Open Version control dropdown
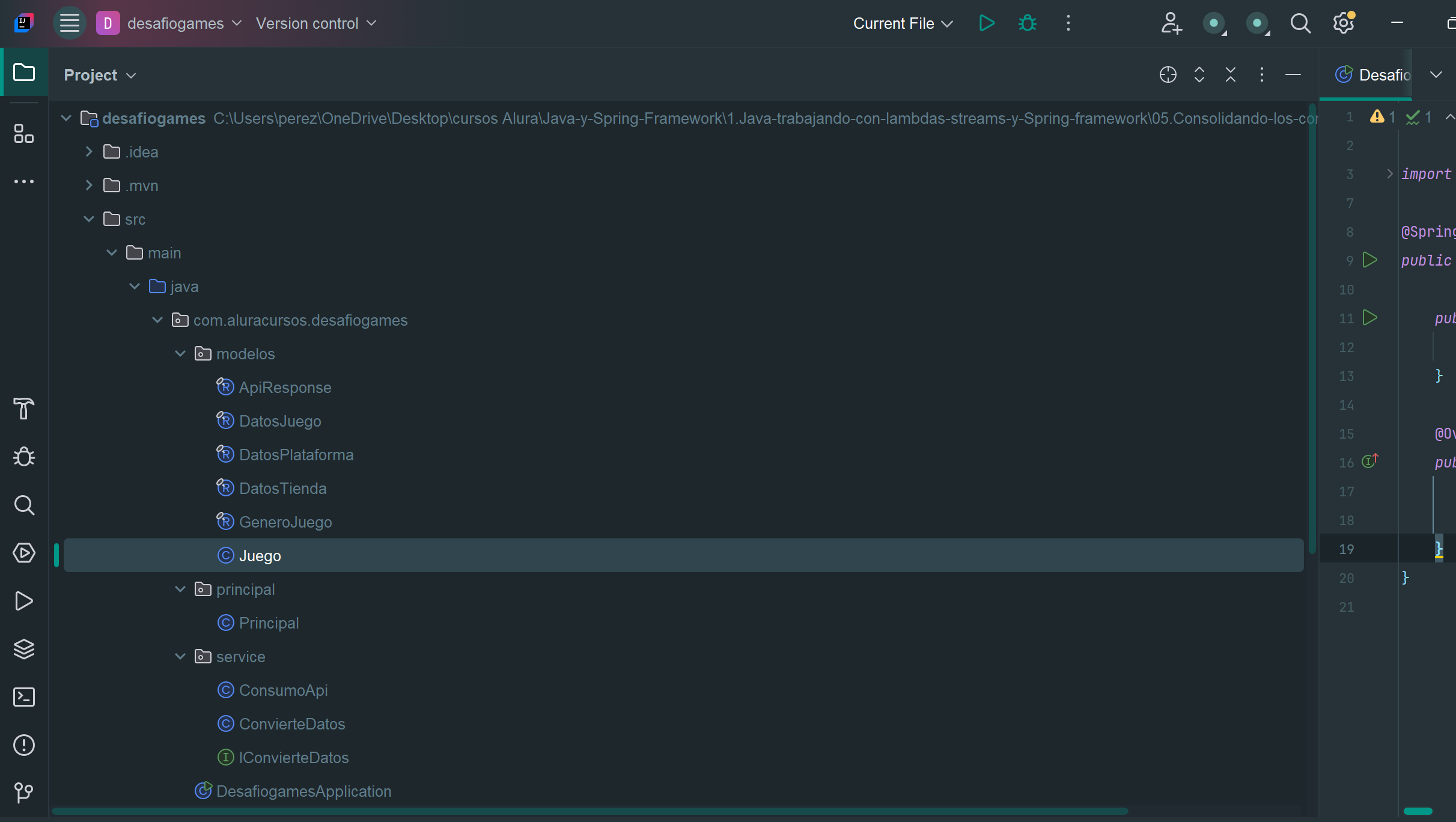This screenshot has height=822, width=1456. (x=316, y=23)
